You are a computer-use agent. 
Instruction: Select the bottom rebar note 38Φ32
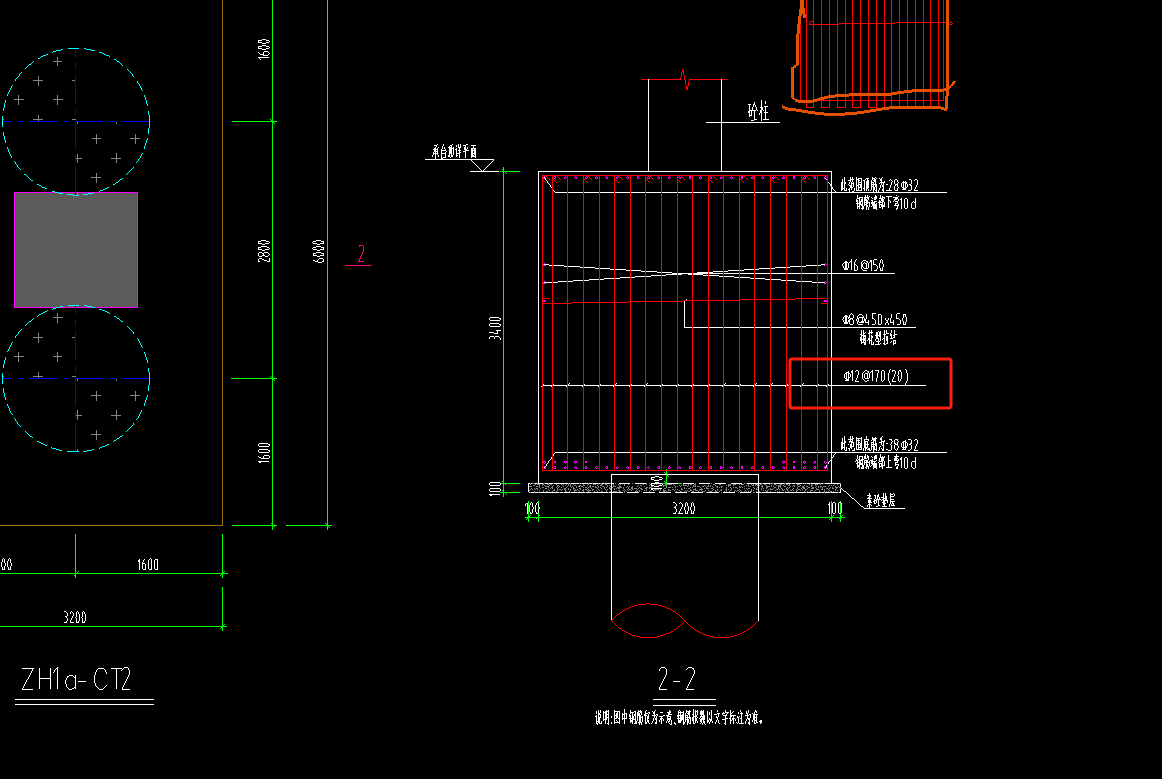(879, 445)
